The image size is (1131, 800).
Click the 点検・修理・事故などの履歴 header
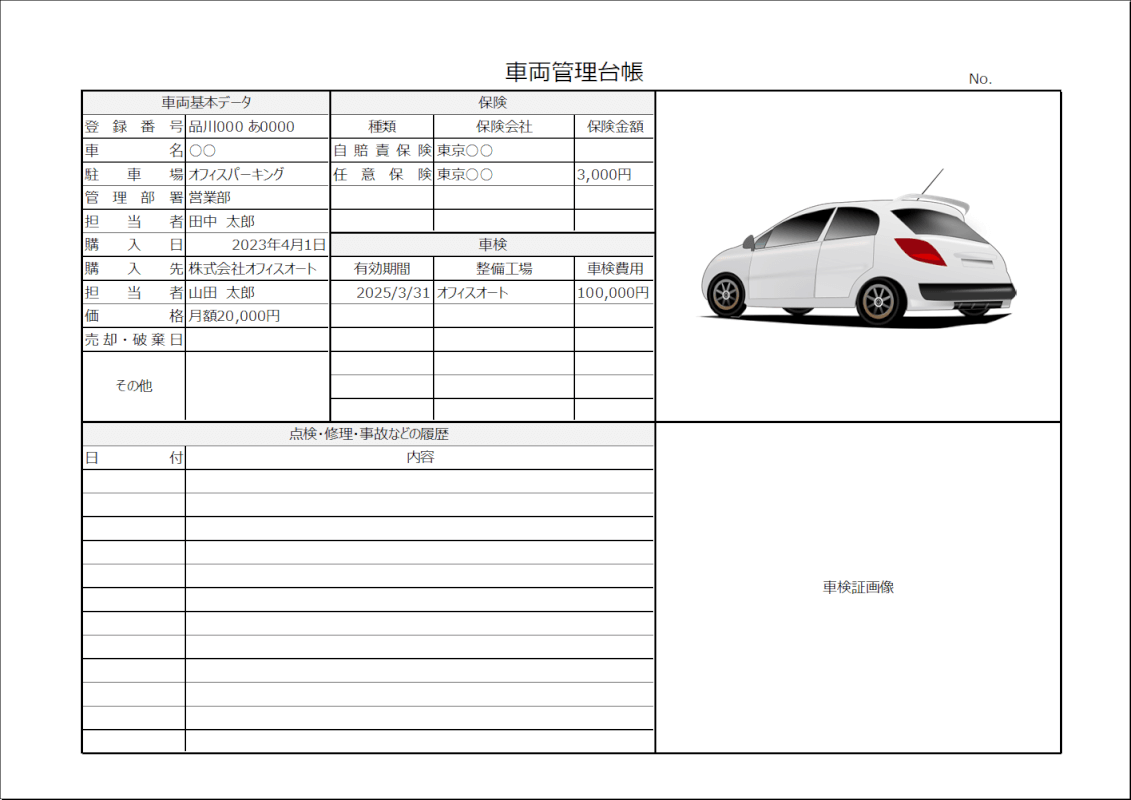coord(369,434)
